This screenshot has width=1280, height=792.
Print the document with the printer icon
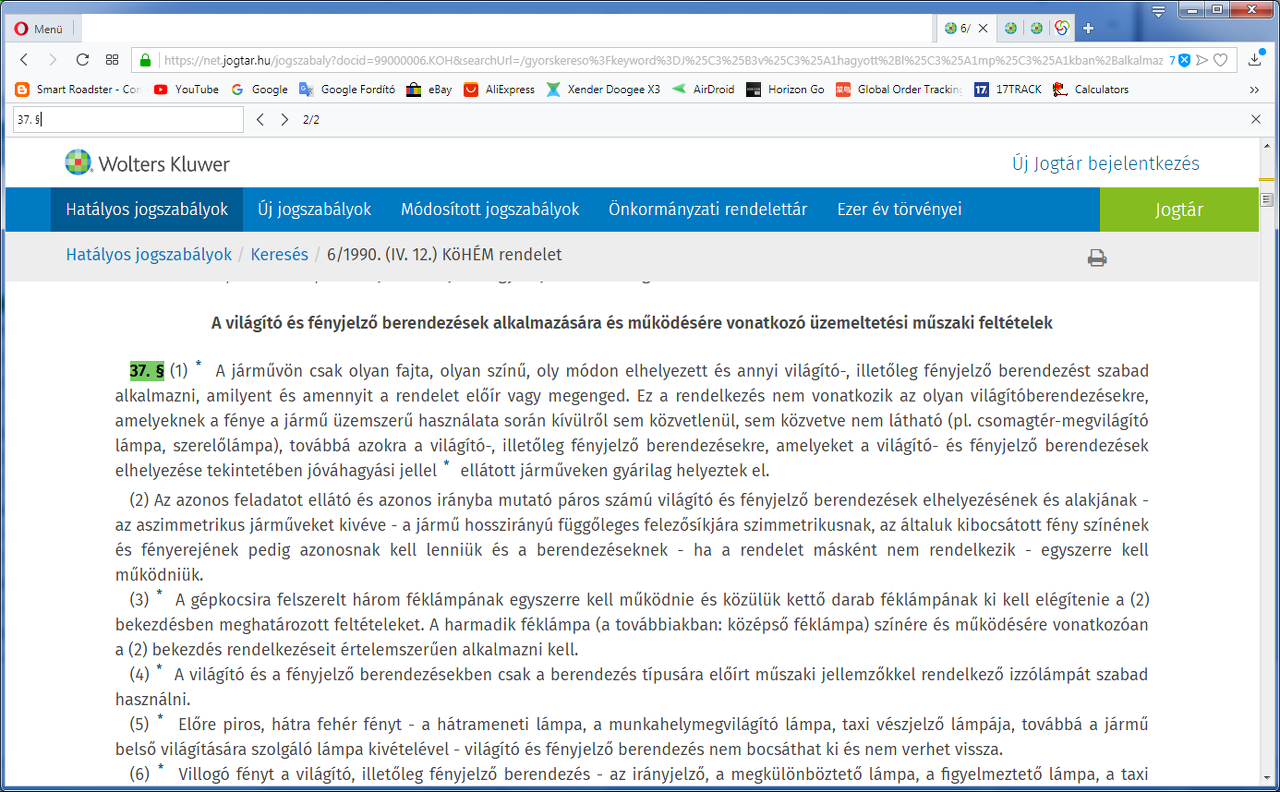1097,258
